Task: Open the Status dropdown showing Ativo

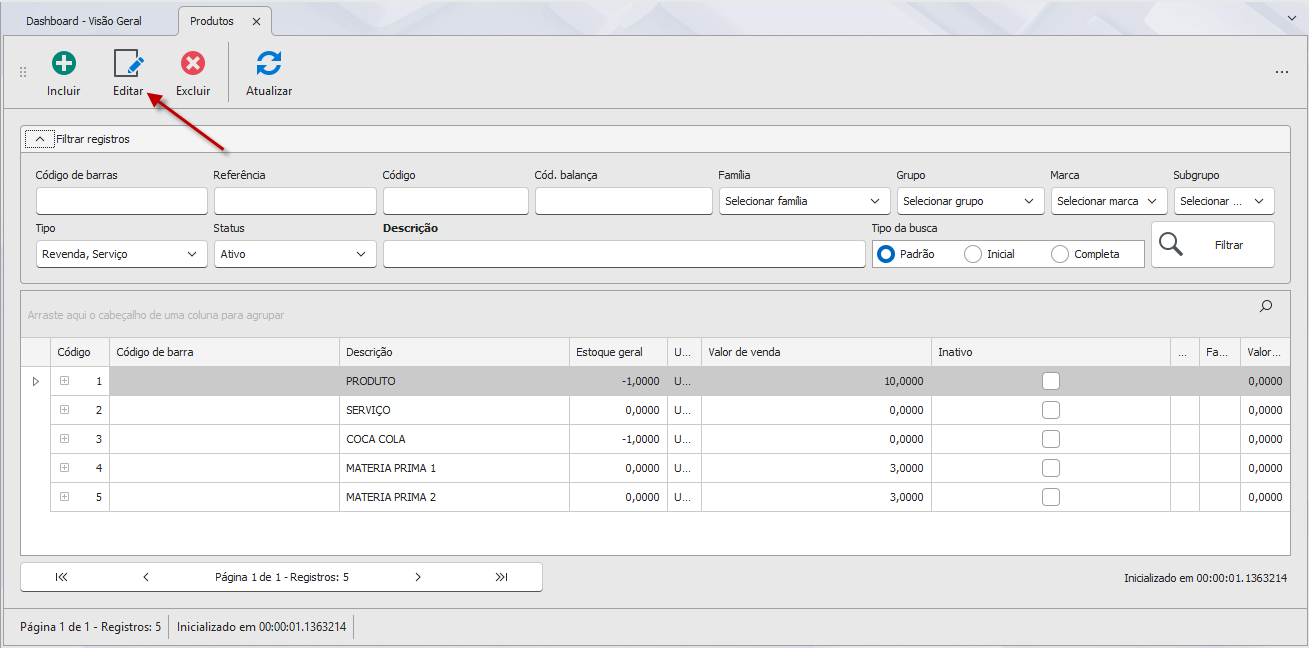Action: tap(295, 254)
